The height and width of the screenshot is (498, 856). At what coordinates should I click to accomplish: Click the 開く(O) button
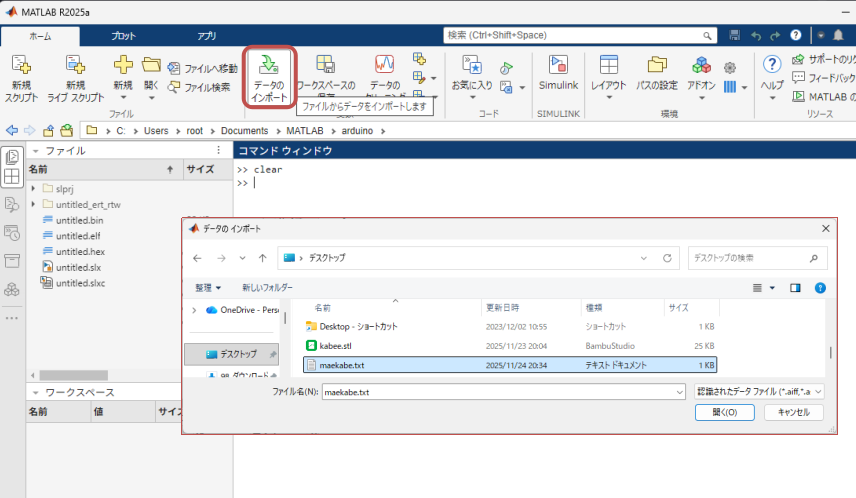[725, 412]
